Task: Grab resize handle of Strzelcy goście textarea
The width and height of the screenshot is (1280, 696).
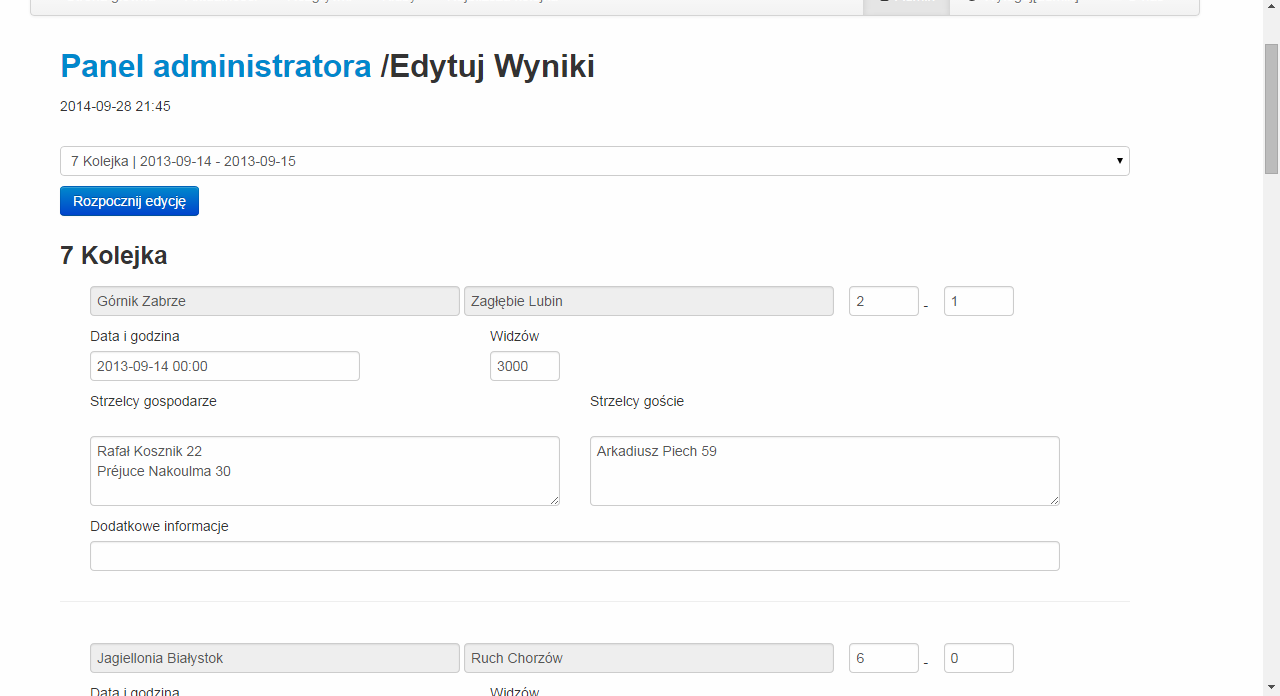Action: click(1054, 500)
